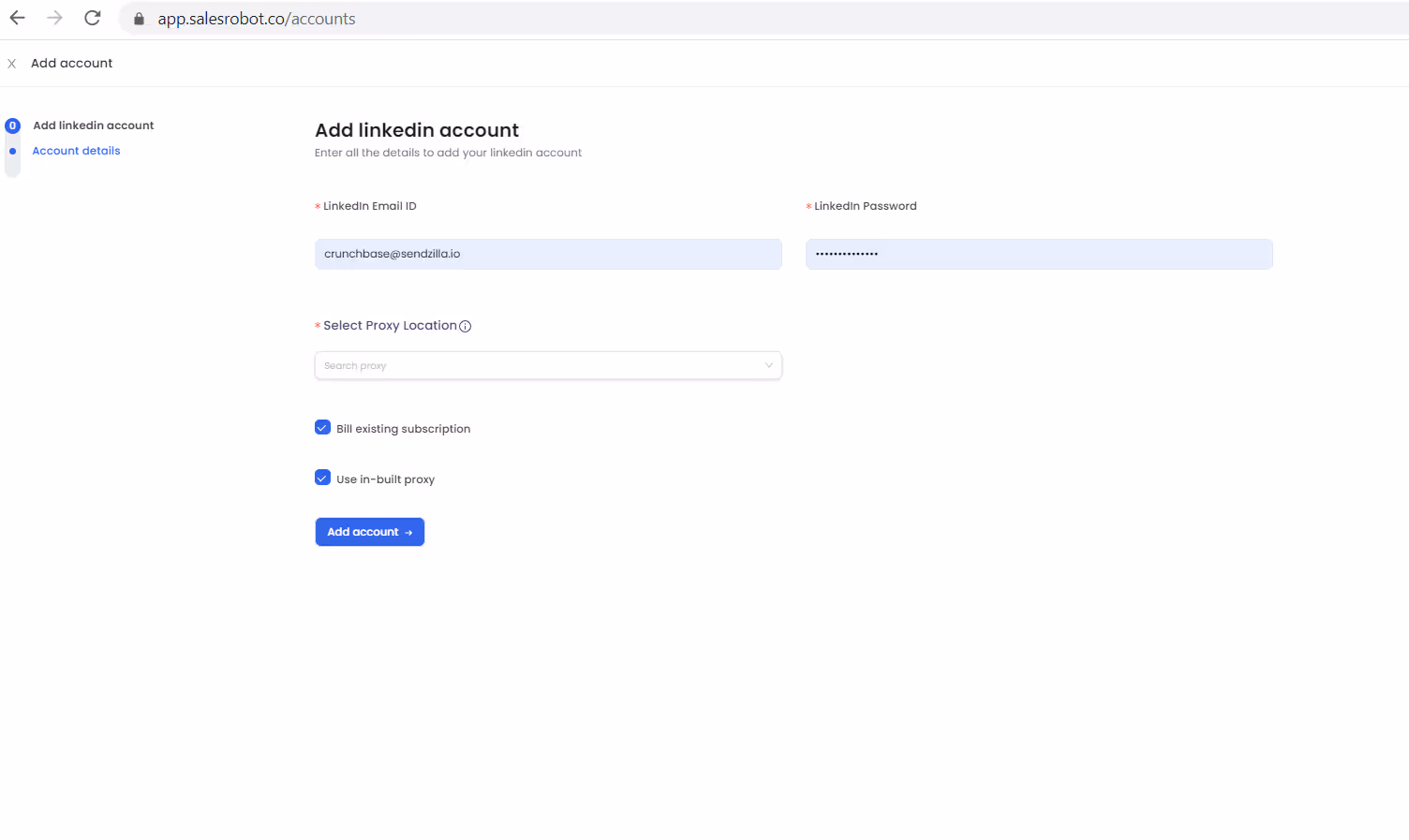Click the step 0 indicator badge
This screenshot has height=840, width=1409.
[12, 125]
